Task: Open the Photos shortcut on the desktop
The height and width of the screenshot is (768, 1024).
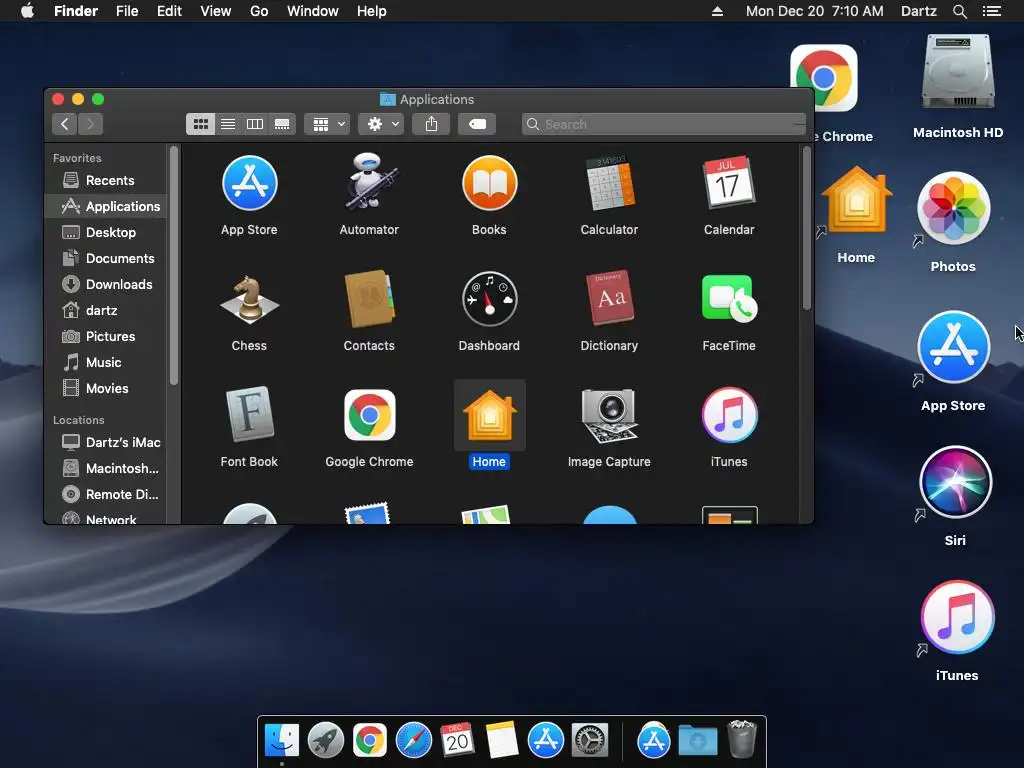Action: pos(953,209)
